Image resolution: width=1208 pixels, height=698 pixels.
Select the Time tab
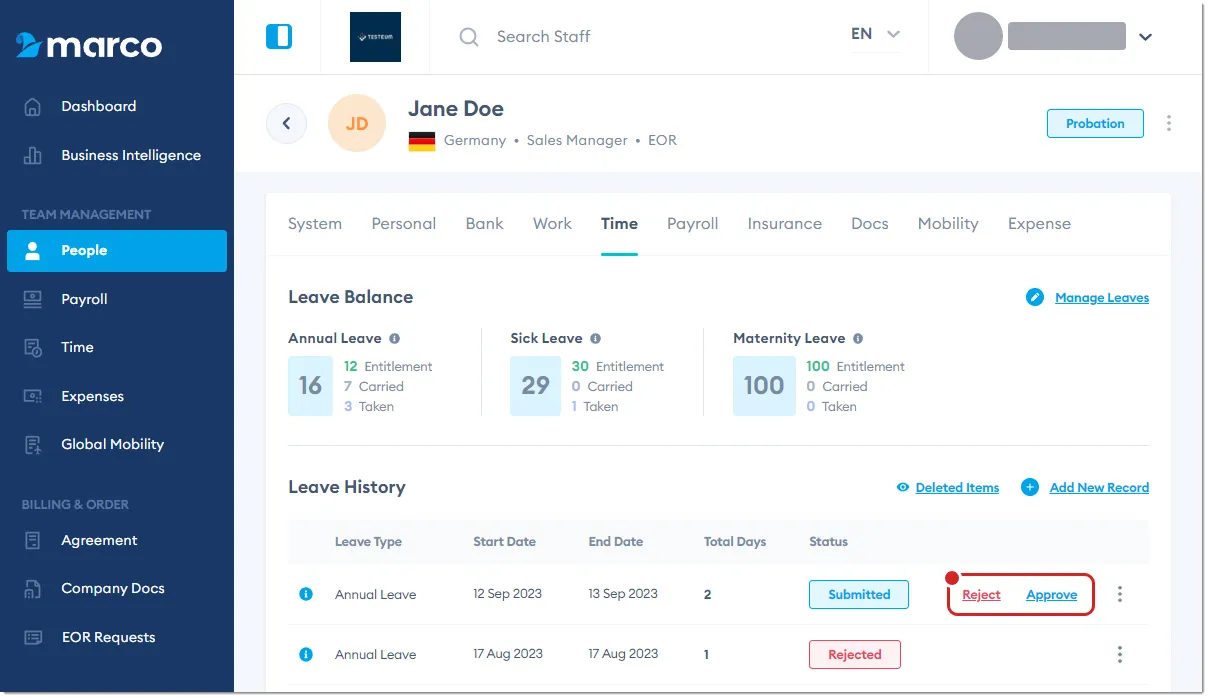coord(619,224)
